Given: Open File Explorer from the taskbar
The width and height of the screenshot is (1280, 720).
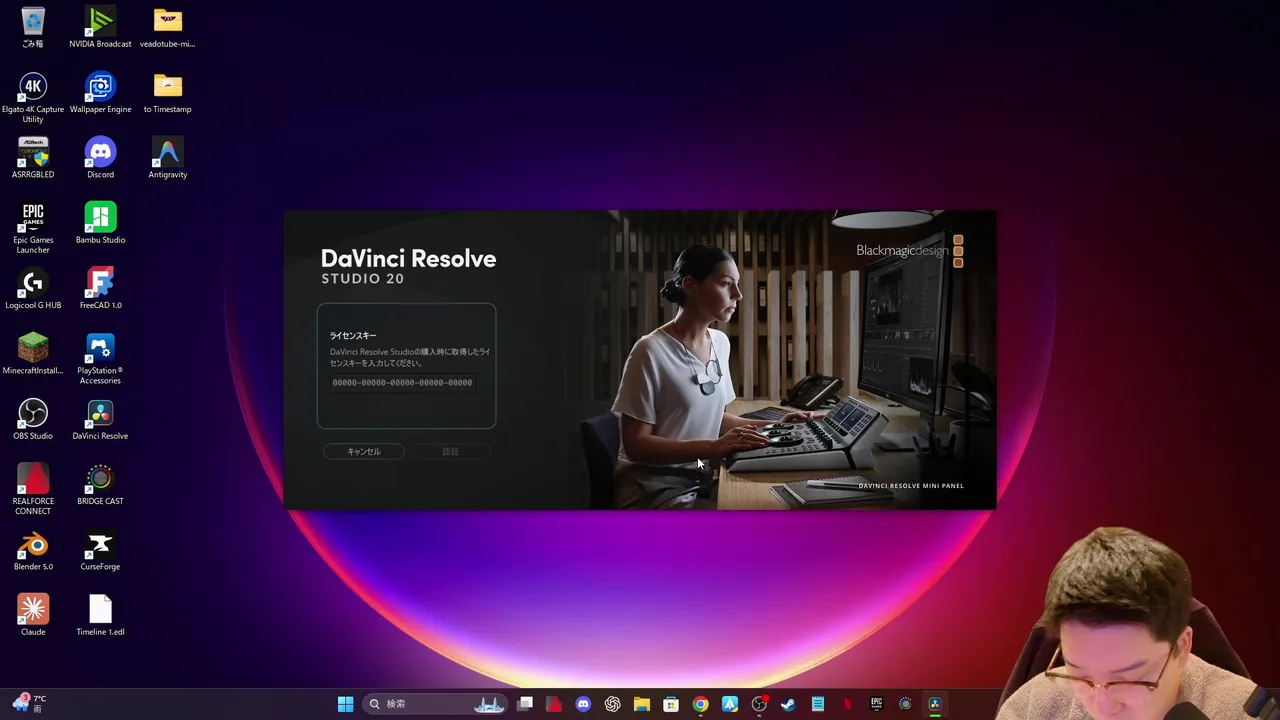Looking at the screenshot, I should 641,704.
